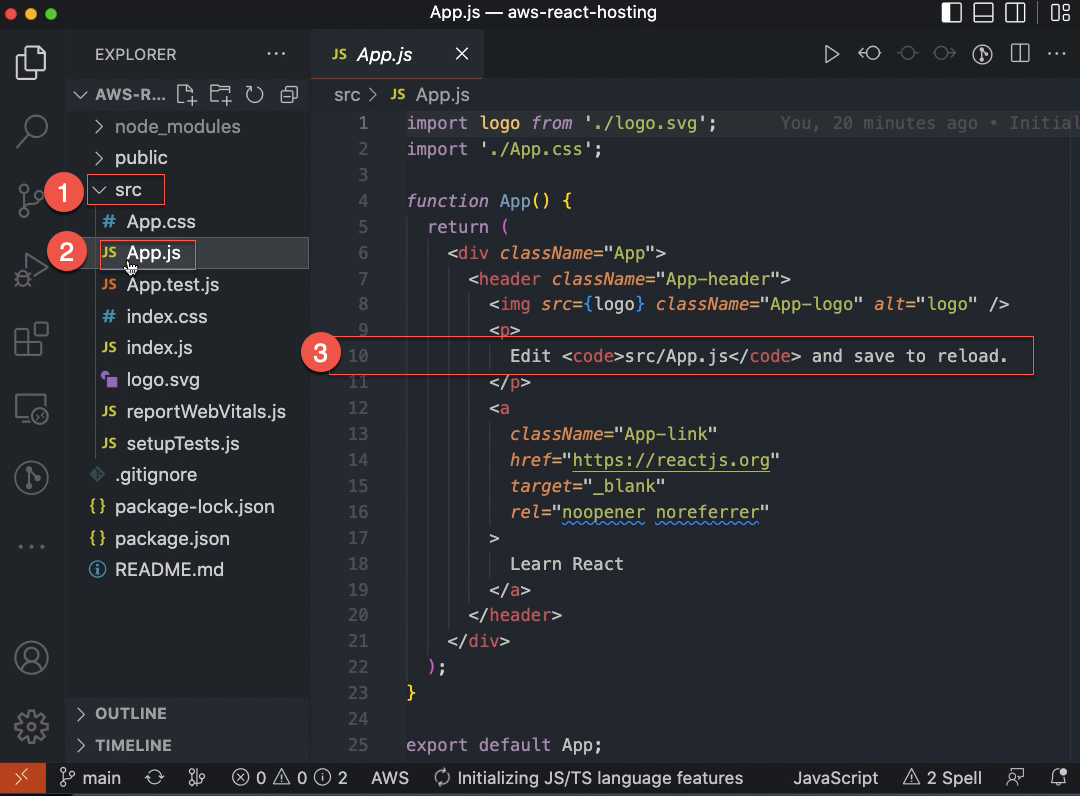Open changes with previous revision
1080x796 pixels.
(869, 53)
